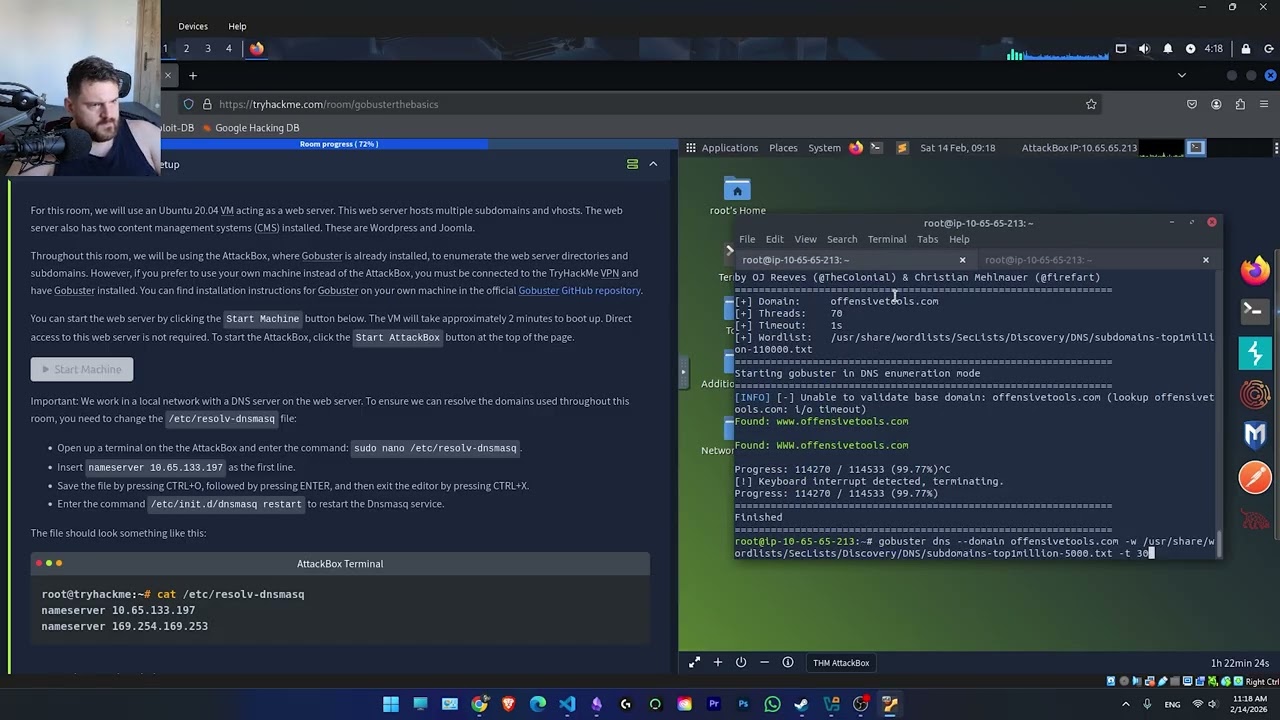1280x720 pixels.
Task: Toggle fullscreen for the AttackBox view
Action: coord(694,662)
